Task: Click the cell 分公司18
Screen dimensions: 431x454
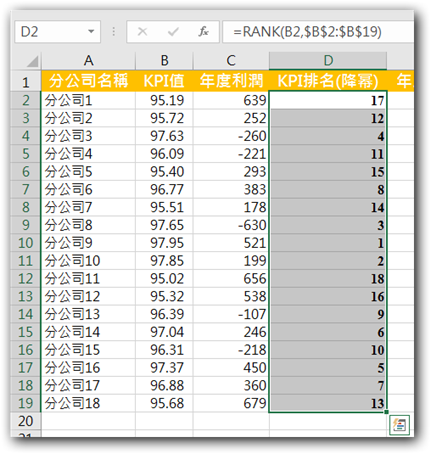Action: [88, 403]
